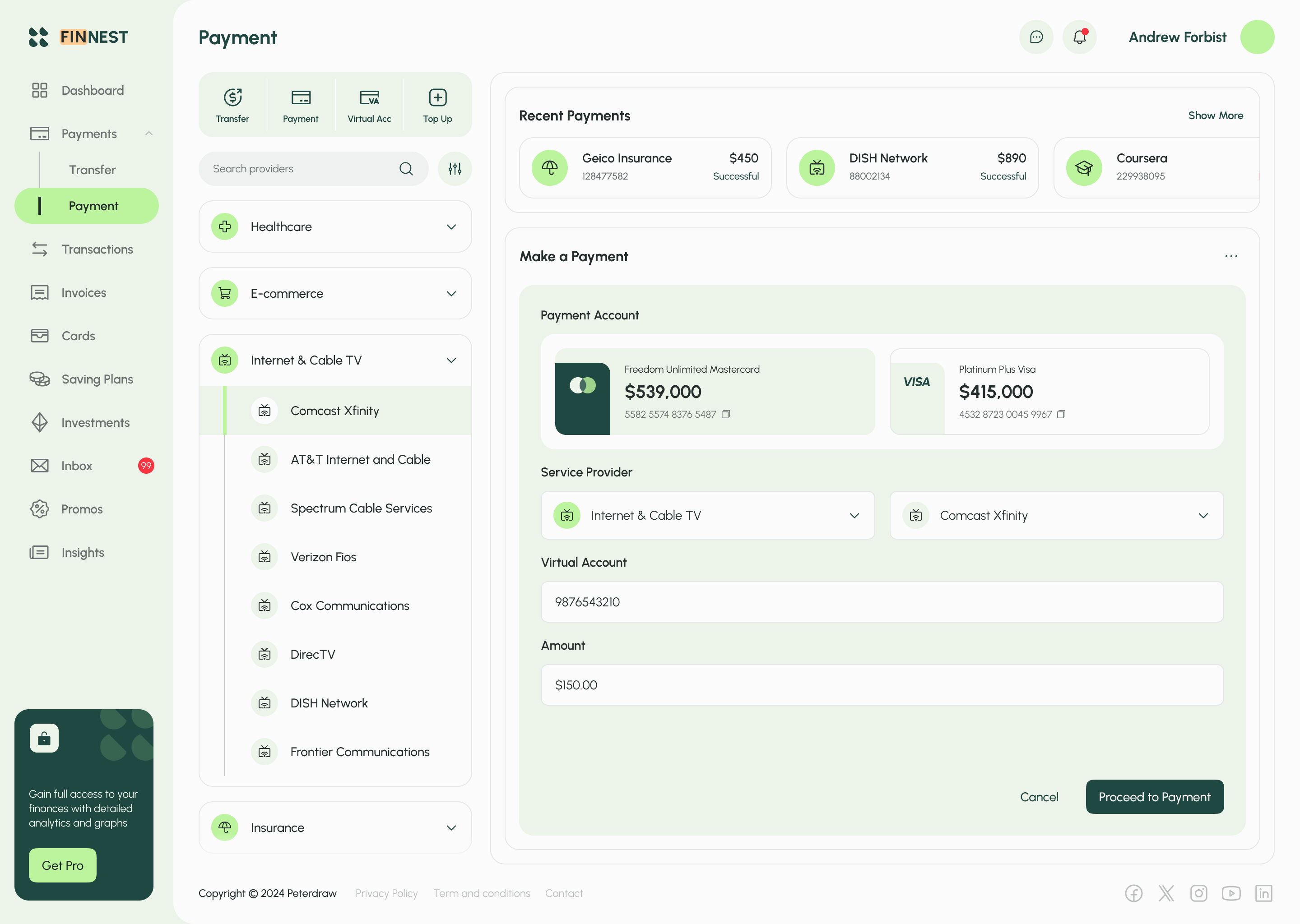This screenshot has height=924, width=1300.
Task: Click the Amount input field
Action: tap(881, 685)
